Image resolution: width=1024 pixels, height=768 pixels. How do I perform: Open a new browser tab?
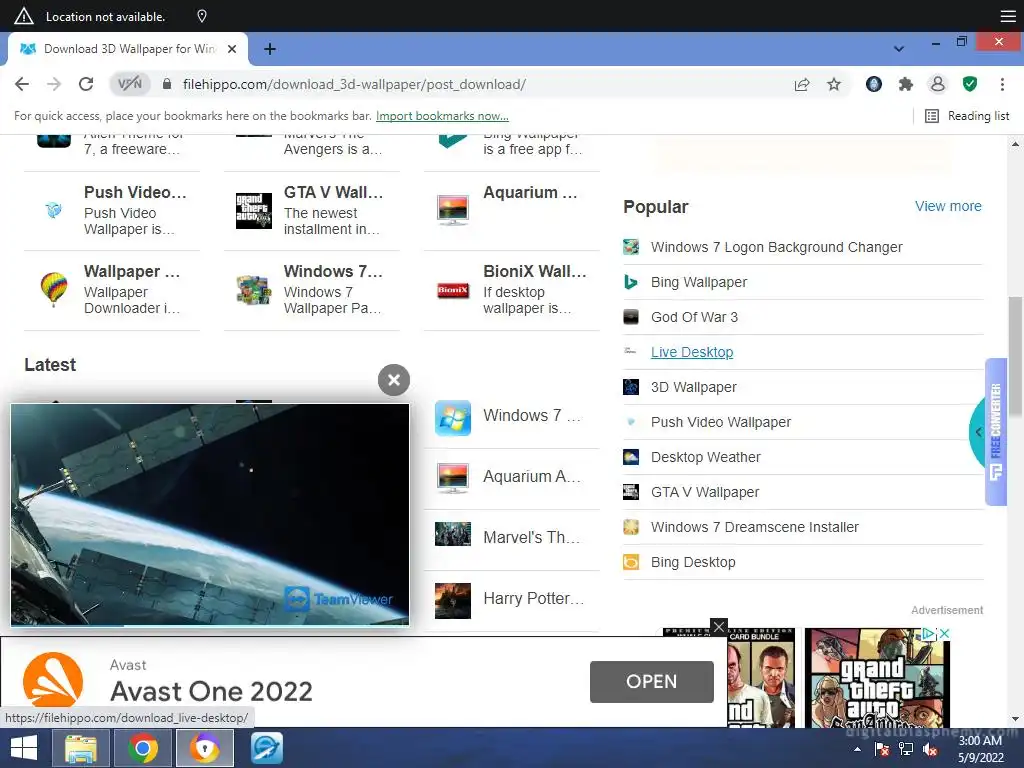point(270,49)
